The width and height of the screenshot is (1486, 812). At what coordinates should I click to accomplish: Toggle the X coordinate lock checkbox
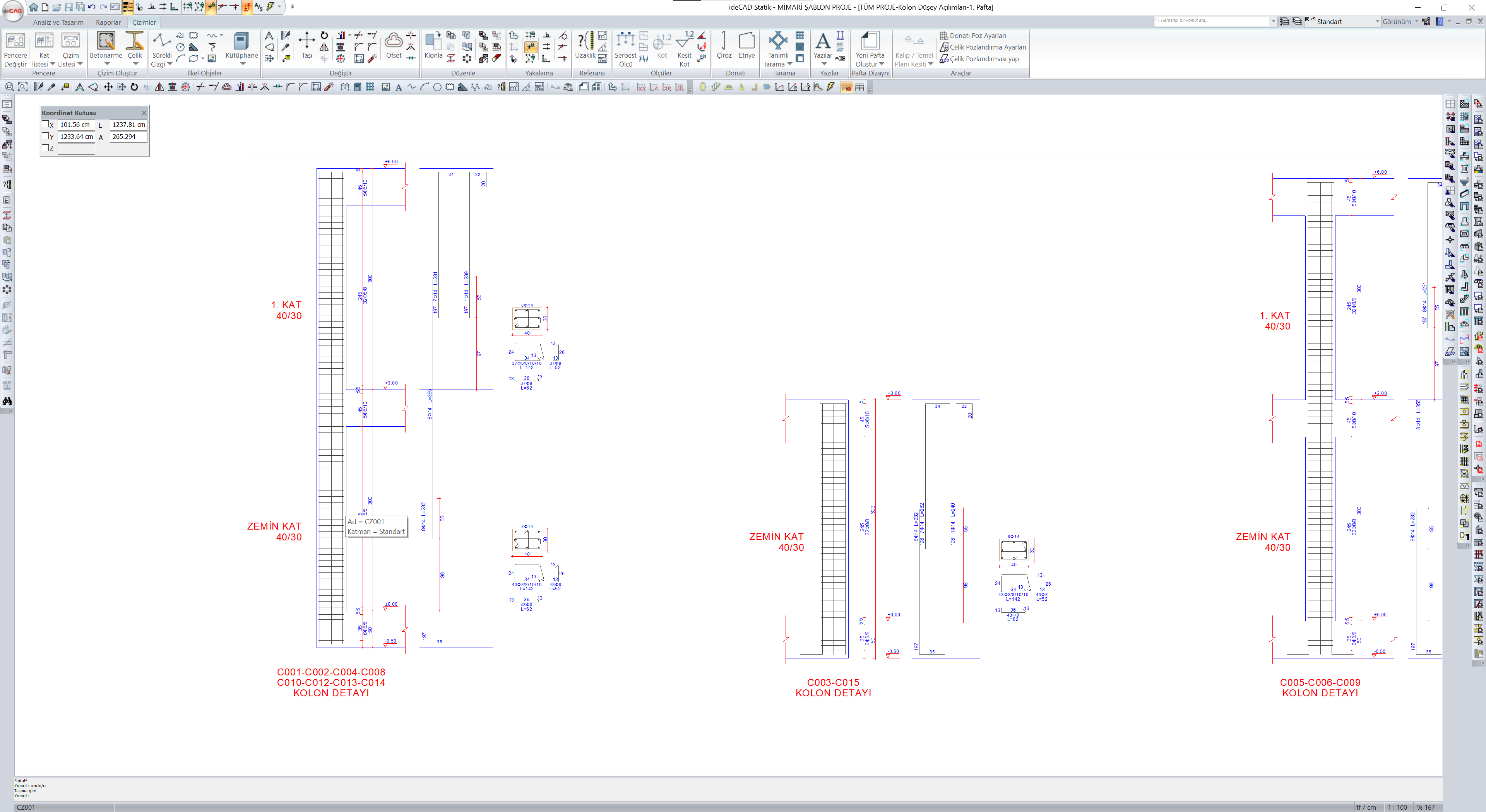point(45,124)
